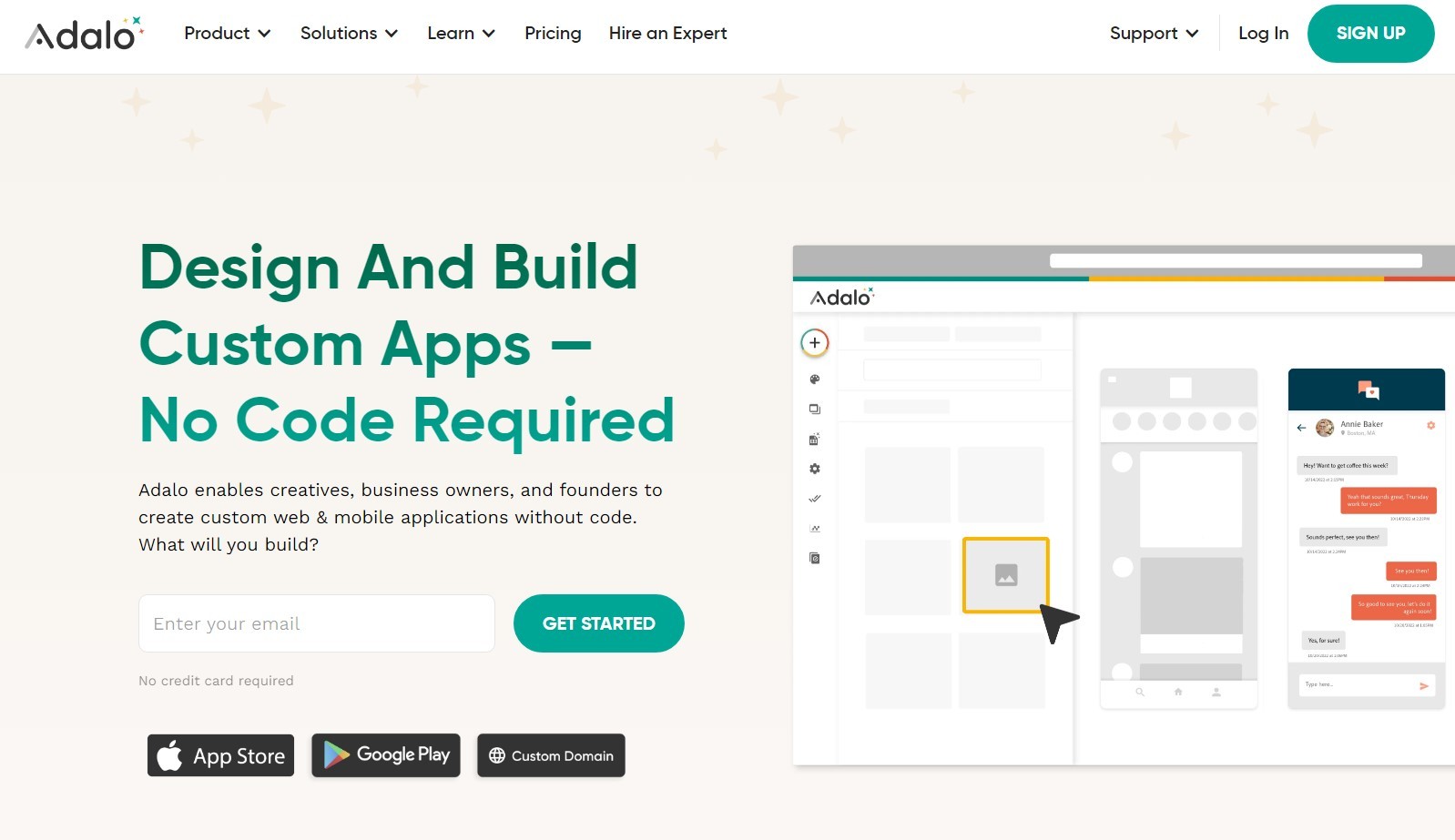Click the gear settings icon in the mockup sidebar

[x=815, y=469]
